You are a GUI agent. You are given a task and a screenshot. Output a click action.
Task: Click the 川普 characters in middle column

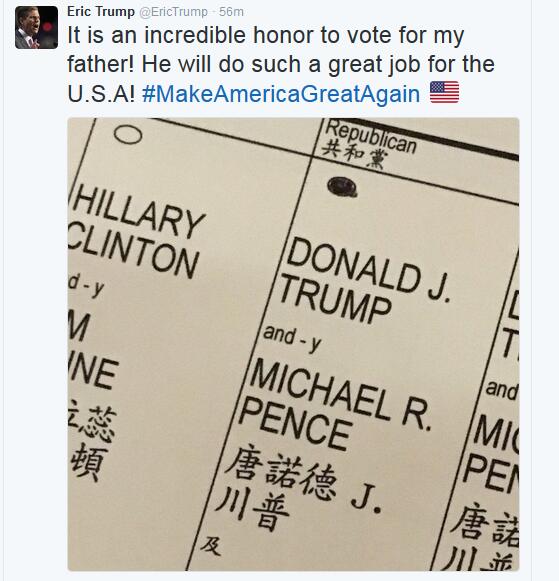point(252,509)
